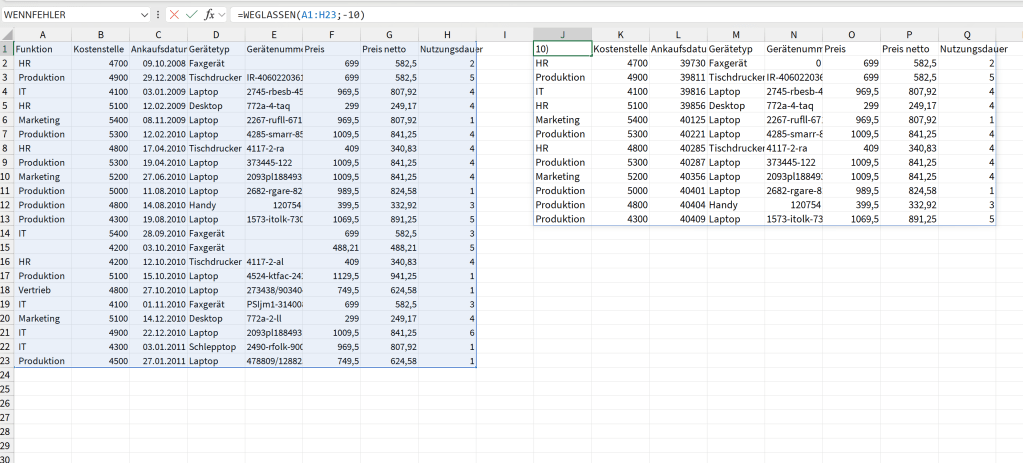Viewport: 1023px width, 463px height.
Task: Click the Preis netto cell in column G
Action: tap(389, 49)
